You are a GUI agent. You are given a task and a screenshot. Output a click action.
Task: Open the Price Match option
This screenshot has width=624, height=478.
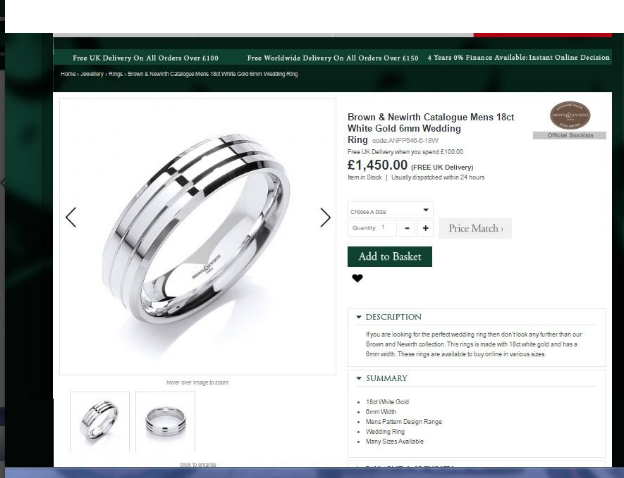475,228
